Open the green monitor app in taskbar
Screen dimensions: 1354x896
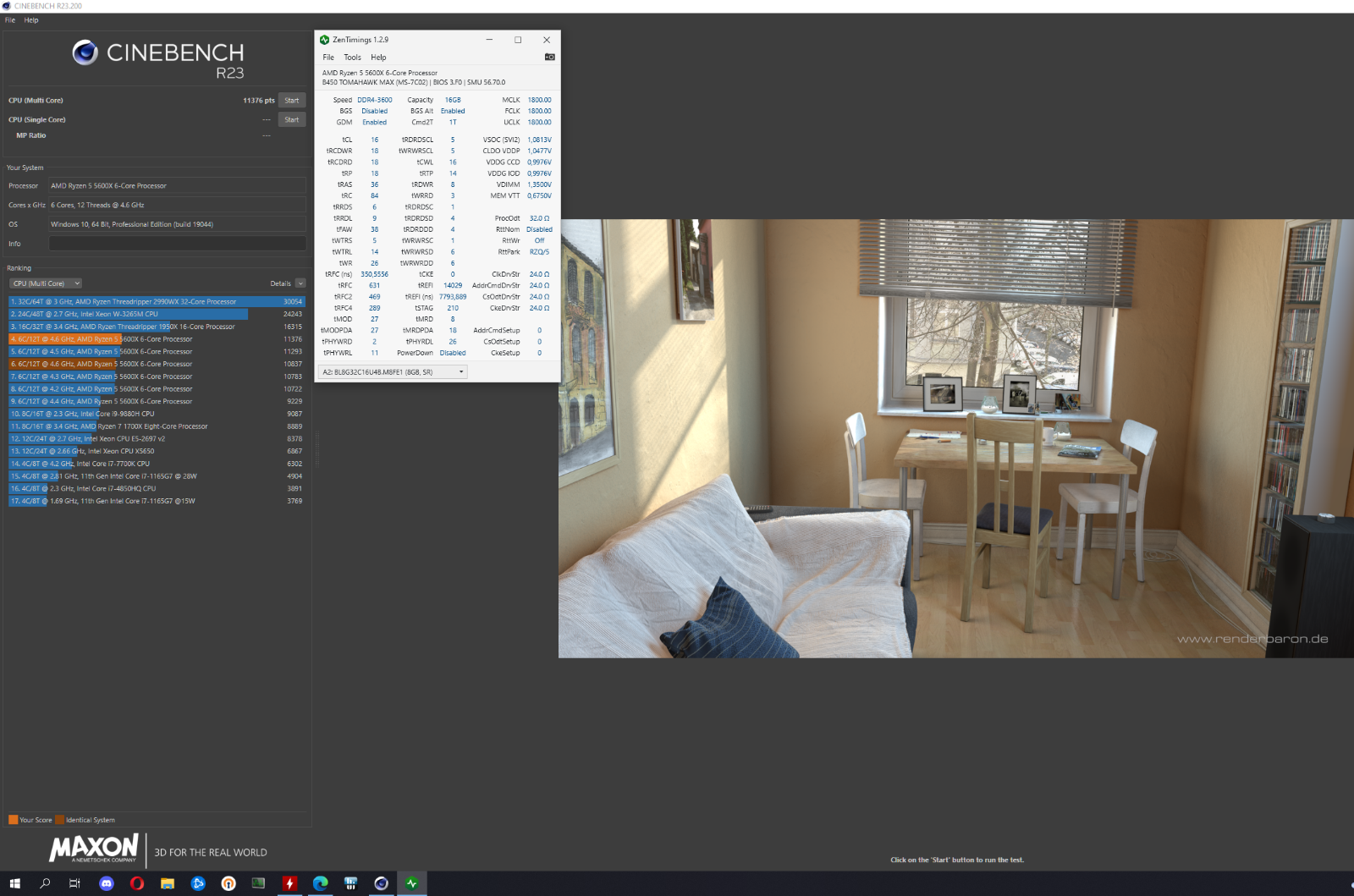(x=259, y=883)
